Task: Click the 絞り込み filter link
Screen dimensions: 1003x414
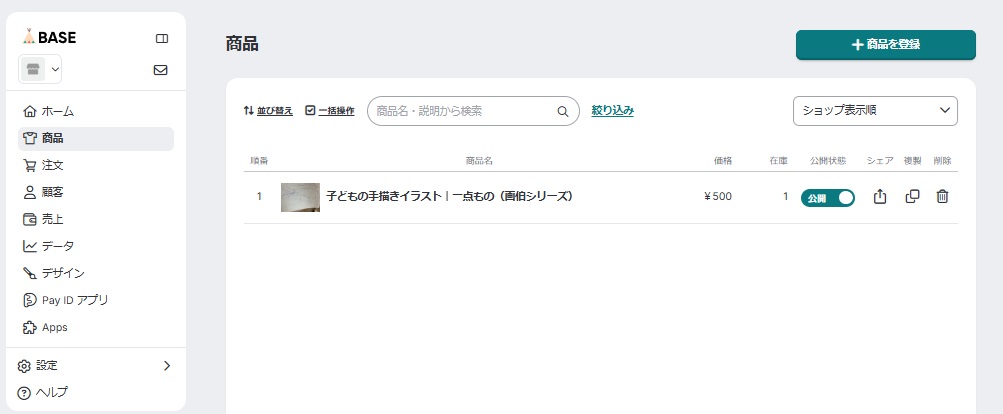Action: tap(612, 111)
